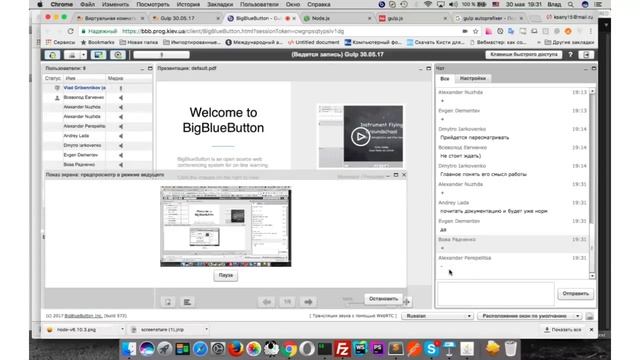
Task: Click the chat panel vertical scrollbar
Action: point(592,184)
